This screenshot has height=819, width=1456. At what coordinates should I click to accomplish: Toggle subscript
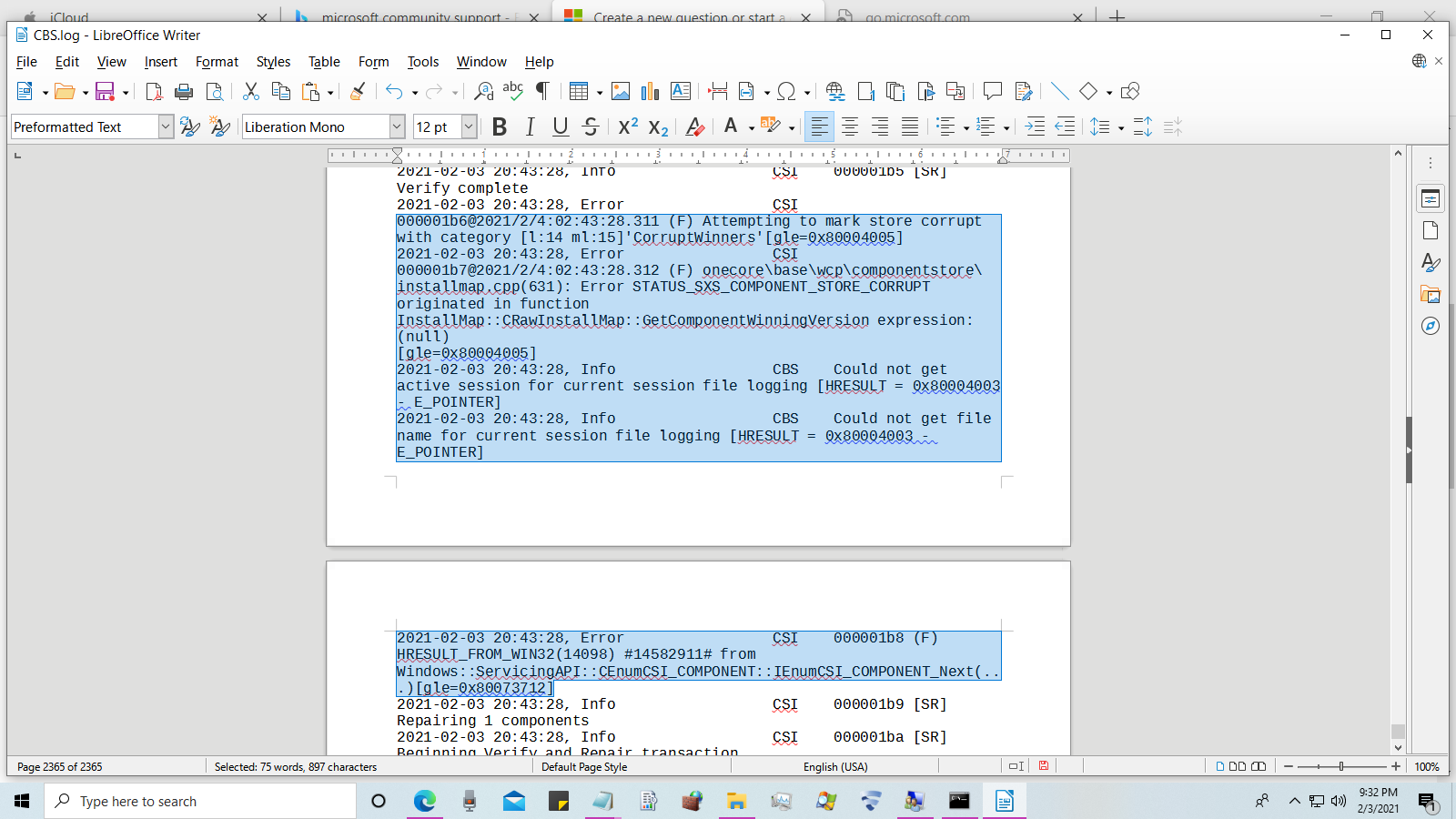coord(658,126)
